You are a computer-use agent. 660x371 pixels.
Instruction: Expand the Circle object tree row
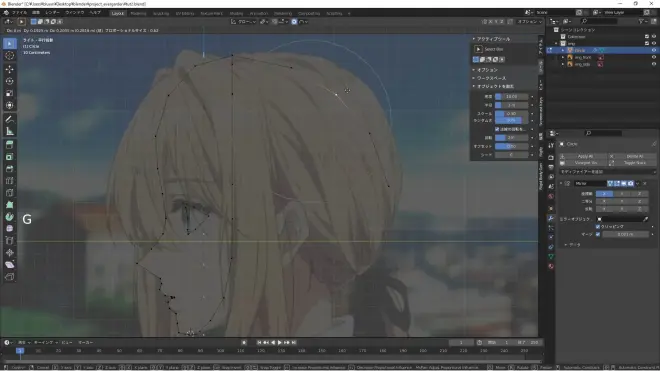(x=563, y=50)
